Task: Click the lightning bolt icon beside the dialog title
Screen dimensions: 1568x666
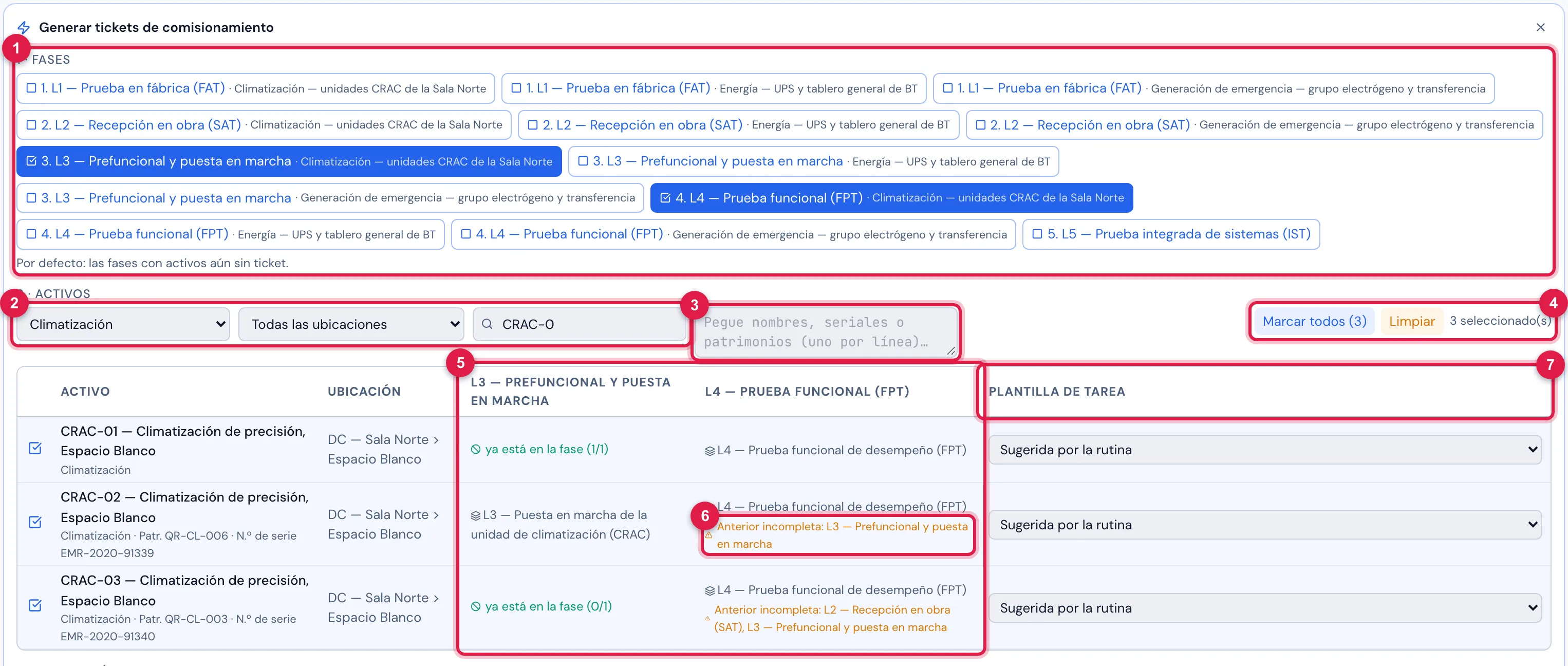Action: (23, 27)
